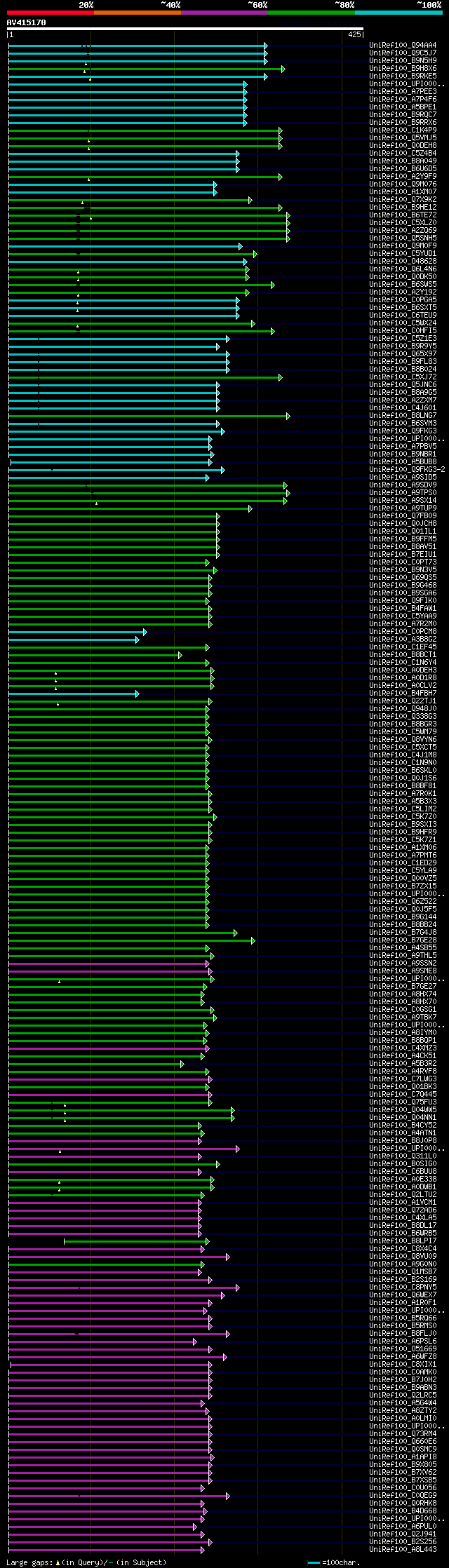
Task: Click the red identity legend segment
Action: (50, 13)
